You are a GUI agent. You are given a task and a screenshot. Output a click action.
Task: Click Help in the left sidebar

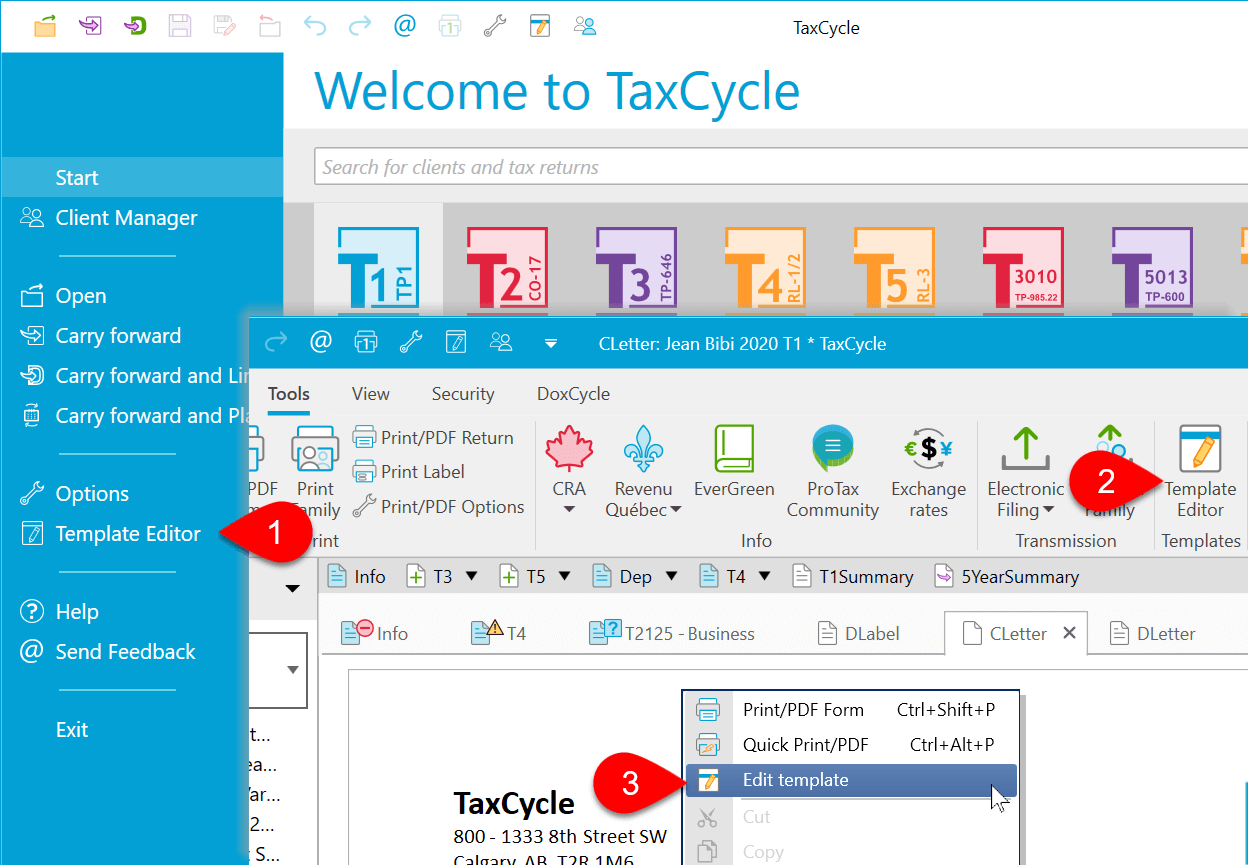pos(77,612)
